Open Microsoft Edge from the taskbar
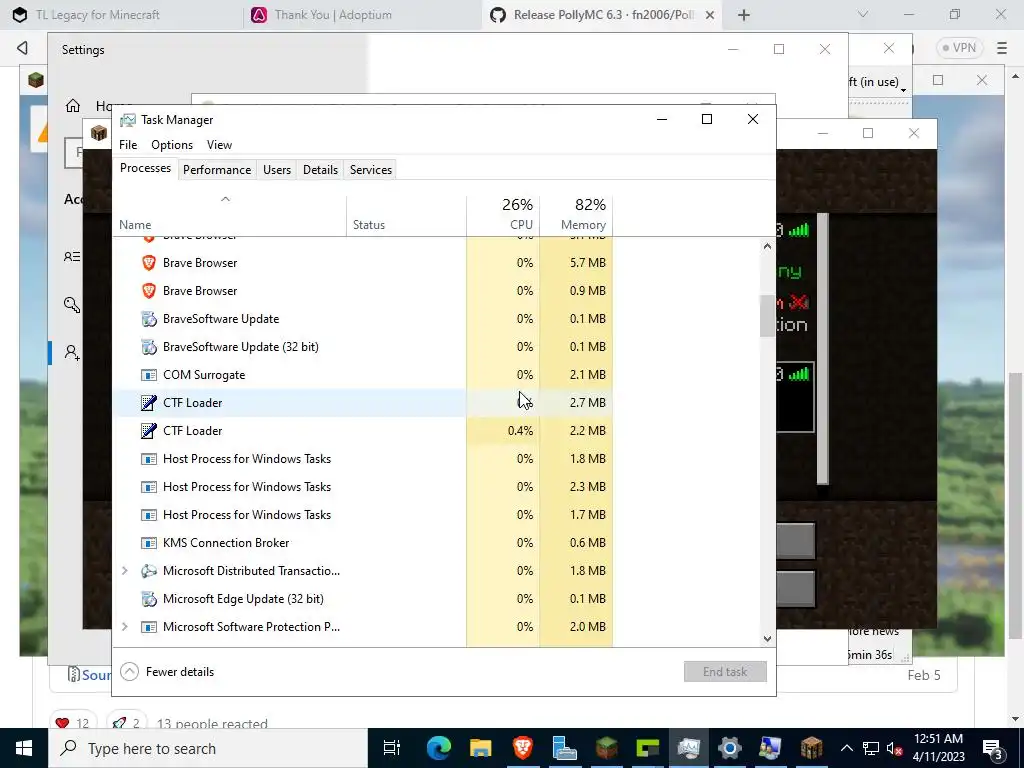Image resolution: width=1024 pixels, height=768 pixels. click(x=439, y=748)
